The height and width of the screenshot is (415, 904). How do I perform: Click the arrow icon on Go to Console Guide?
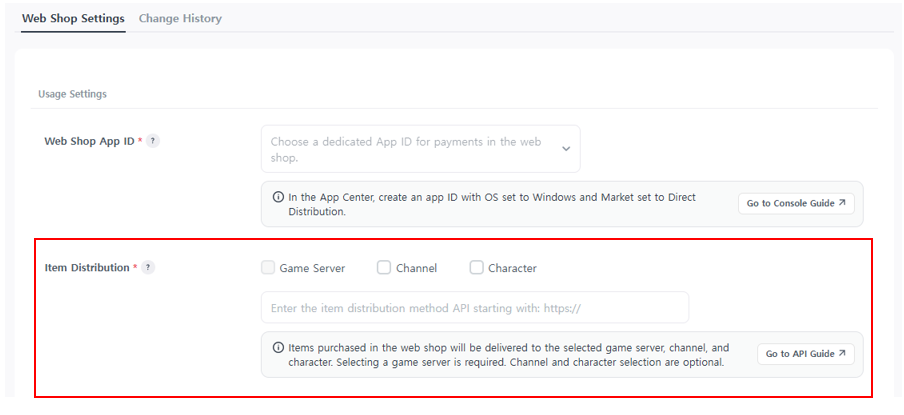click(842, 204)
